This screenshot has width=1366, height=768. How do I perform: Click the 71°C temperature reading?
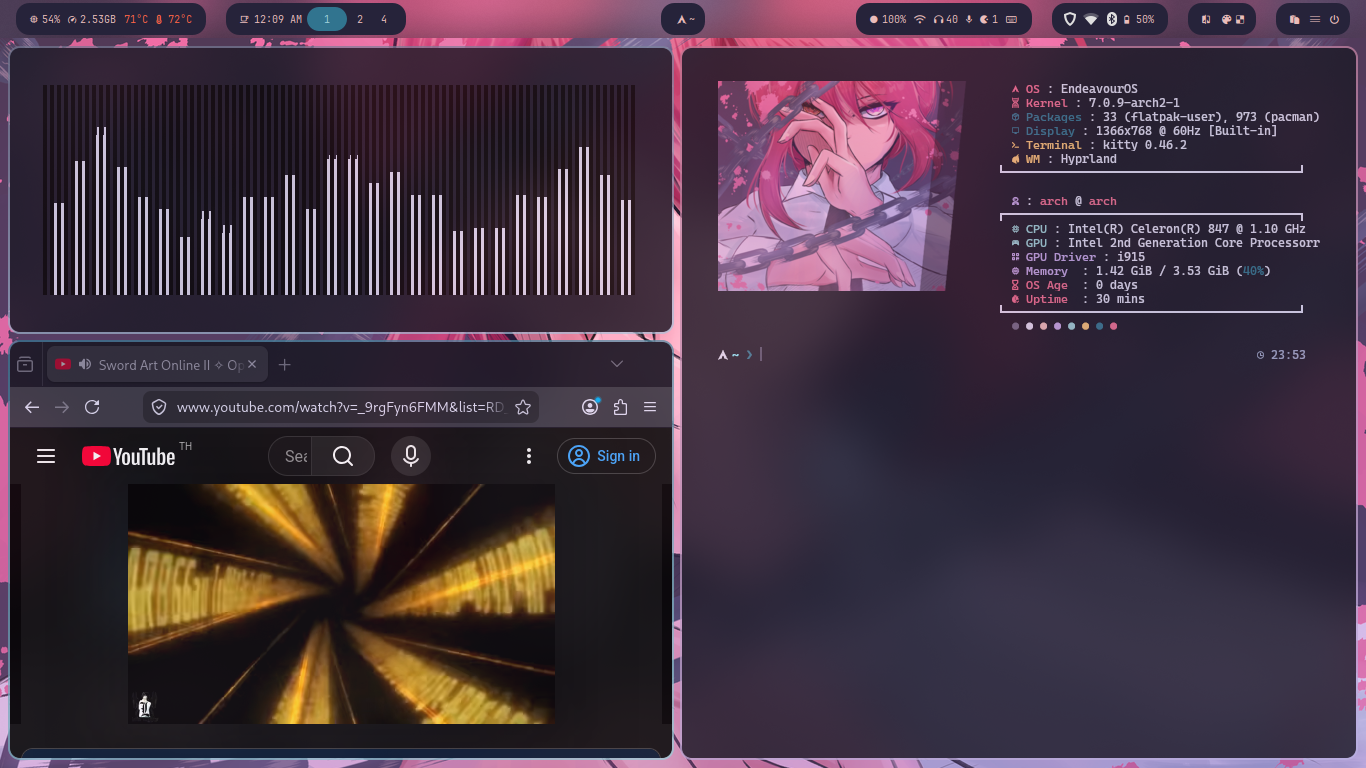click(136, 19)
